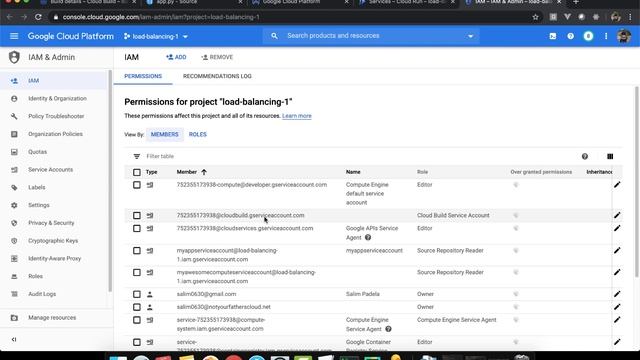Image resolution: width=640 pixels, height=360 pixels.
Task: Check the compute-system service agent row checkbox
Action: [137, 320]
